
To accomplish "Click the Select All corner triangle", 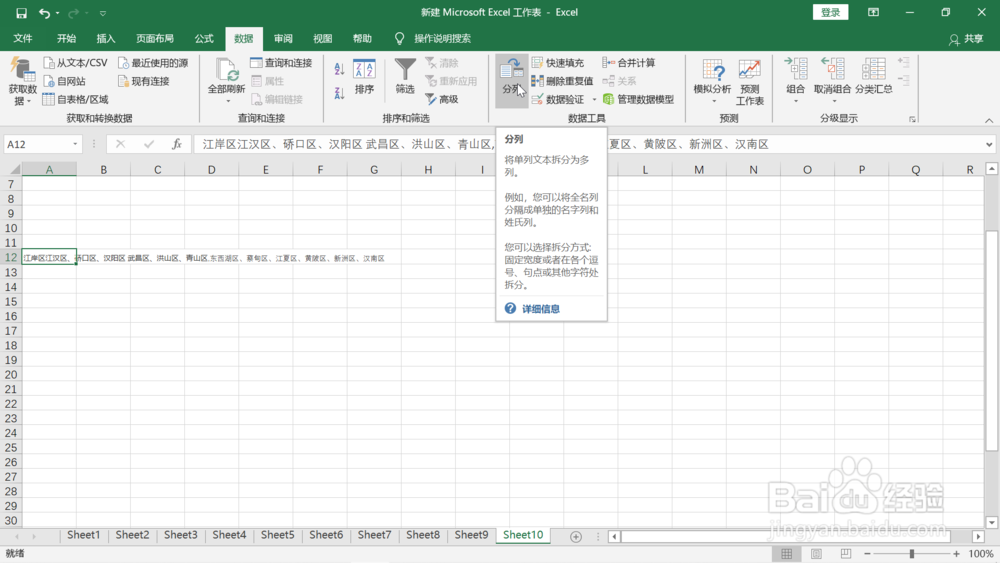I will (13, 169).
